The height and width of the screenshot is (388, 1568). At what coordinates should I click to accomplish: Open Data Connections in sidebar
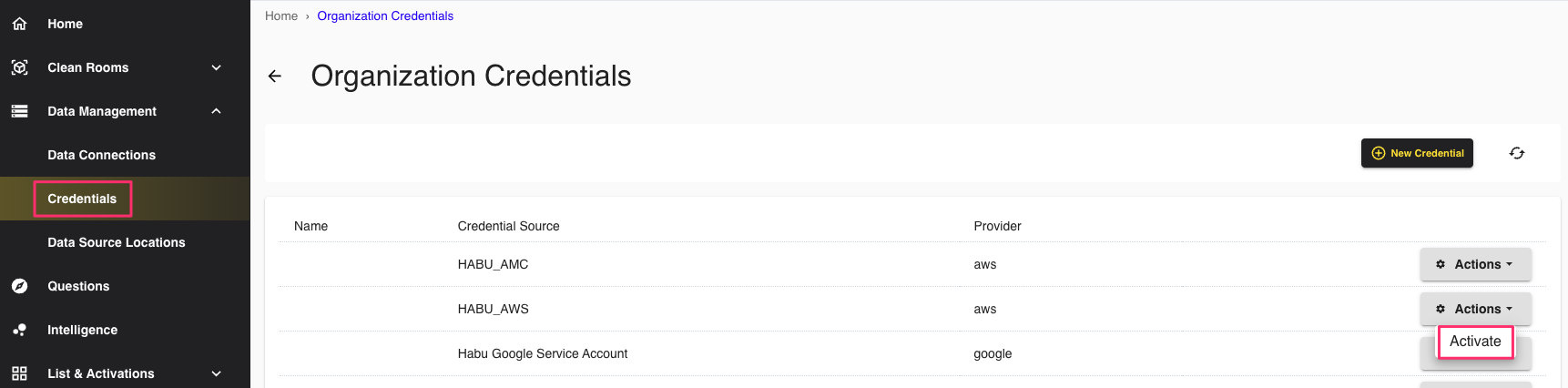point(101,155)
